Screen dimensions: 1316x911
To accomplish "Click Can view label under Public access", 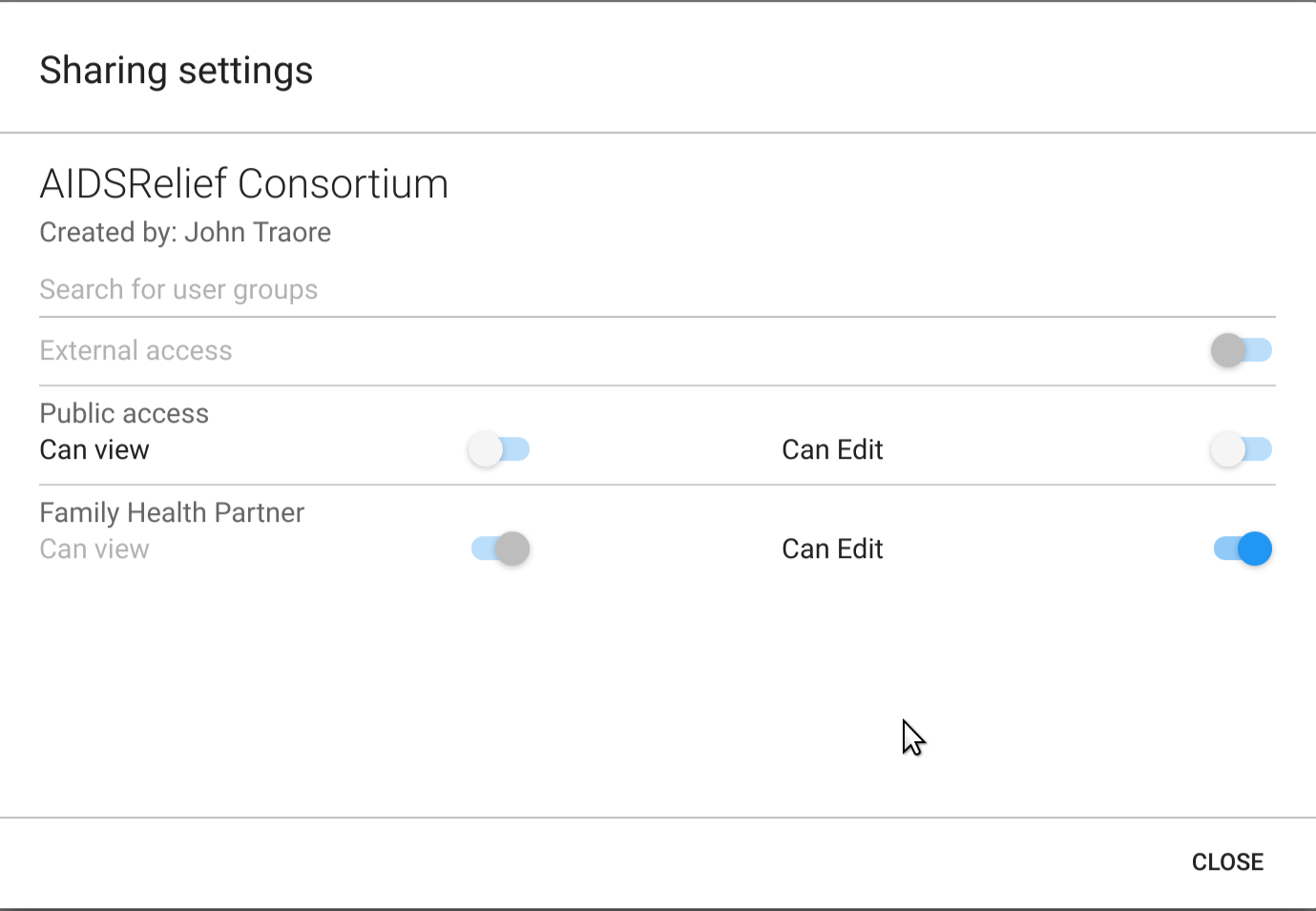I will coord(94,449).
